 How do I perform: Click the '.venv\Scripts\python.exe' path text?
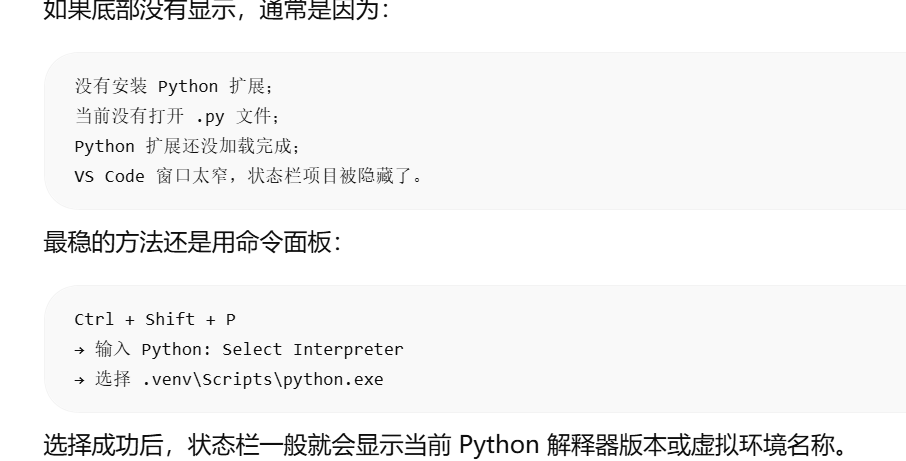pyautogui.click(x=262, y=380)
